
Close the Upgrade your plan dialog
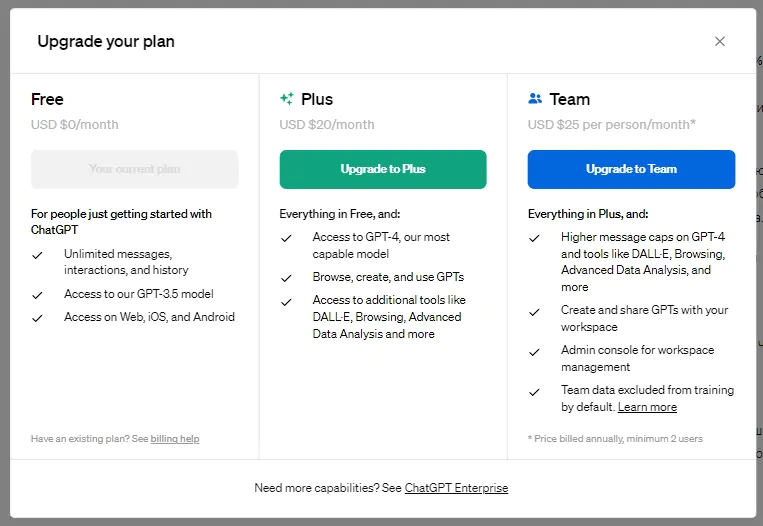(720, 41)
